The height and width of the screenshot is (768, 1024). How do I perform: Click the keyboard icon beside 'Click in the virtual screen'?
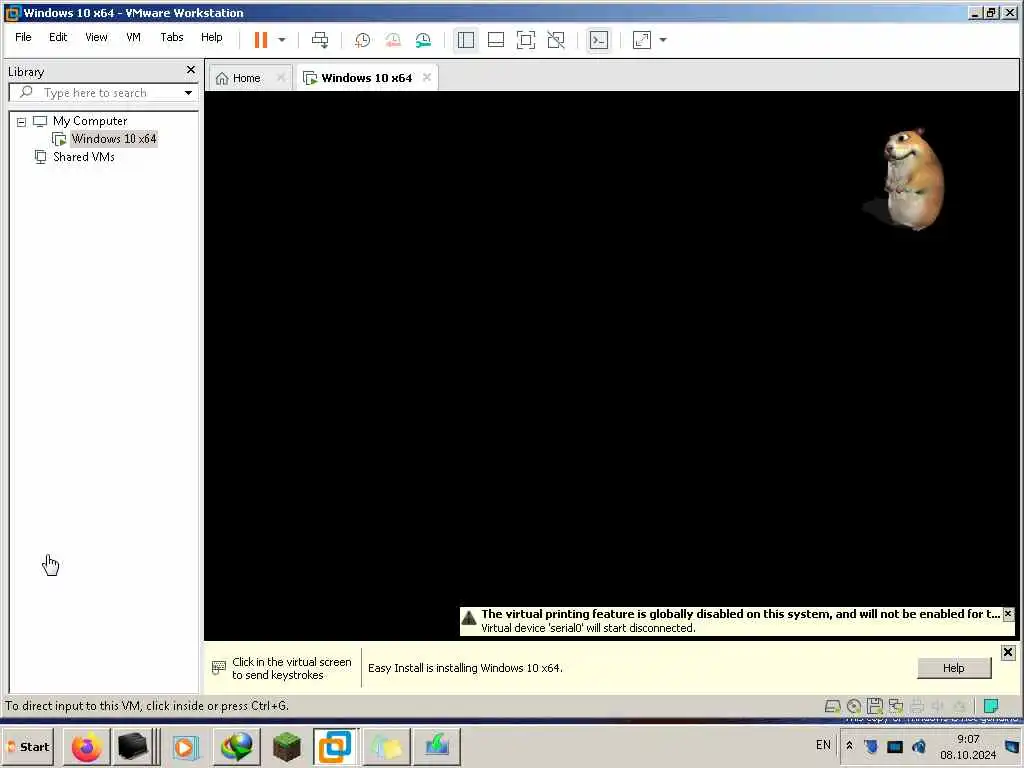pos(219,667)
